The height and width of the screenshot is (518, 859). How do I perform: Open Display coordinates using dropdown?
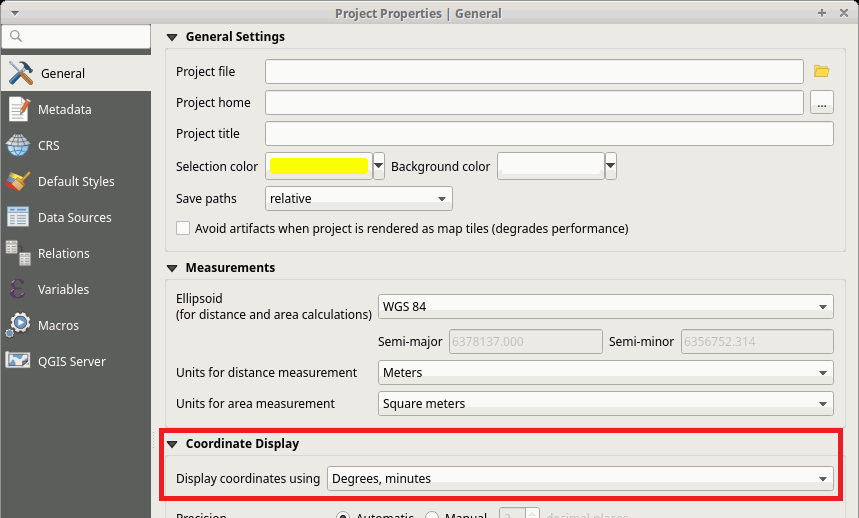[x=580, y=479]
